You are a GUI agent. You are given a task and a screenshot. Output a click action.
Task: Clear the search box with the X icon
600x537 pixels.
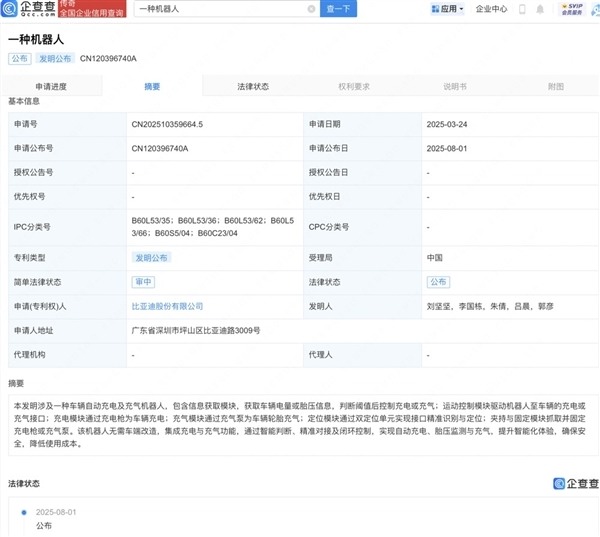(311, 9)
